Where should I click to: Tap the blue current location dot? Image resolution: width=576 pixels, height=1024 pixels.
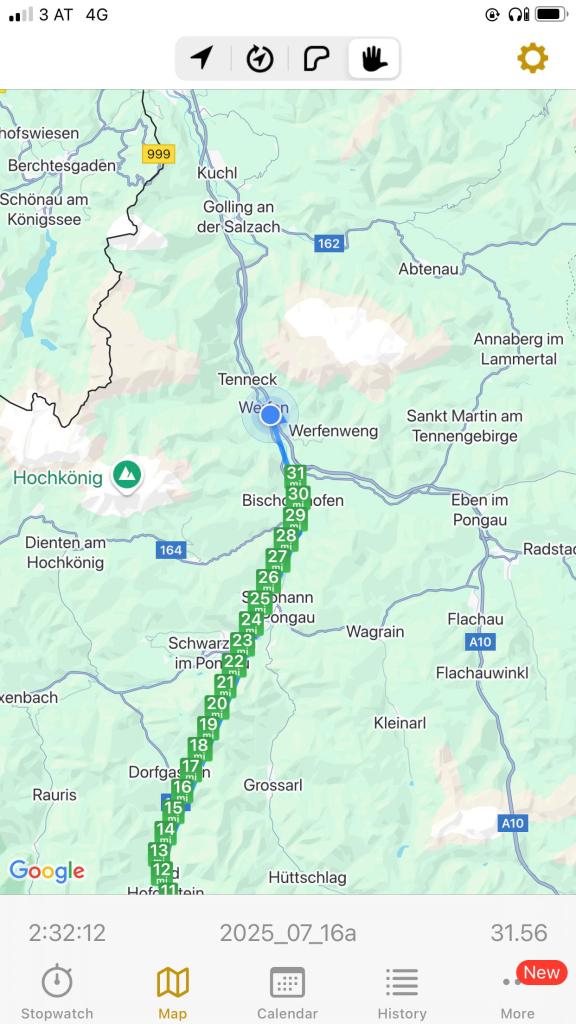tap(270, 415)
